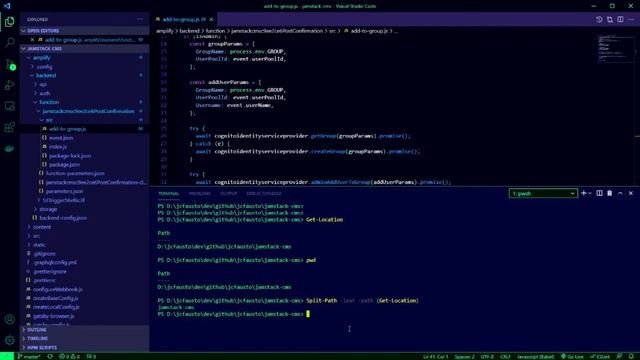Kill terminal with trash icon
The height and width of the screenshot is (360, 640).
(609, 193)
